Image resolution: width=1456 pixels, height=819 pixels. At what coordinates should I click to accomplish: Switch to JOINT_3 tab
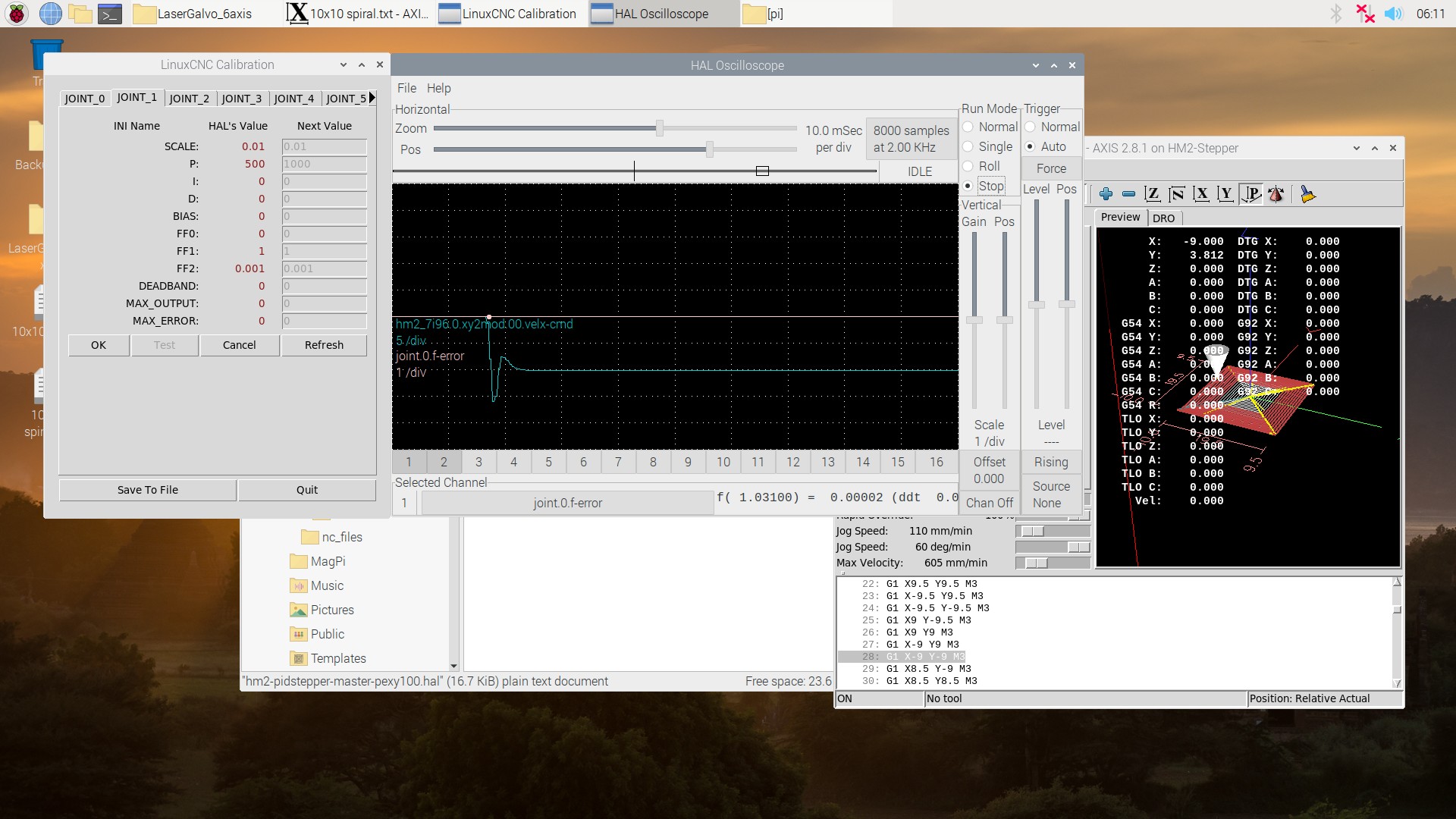click(241, 99)
